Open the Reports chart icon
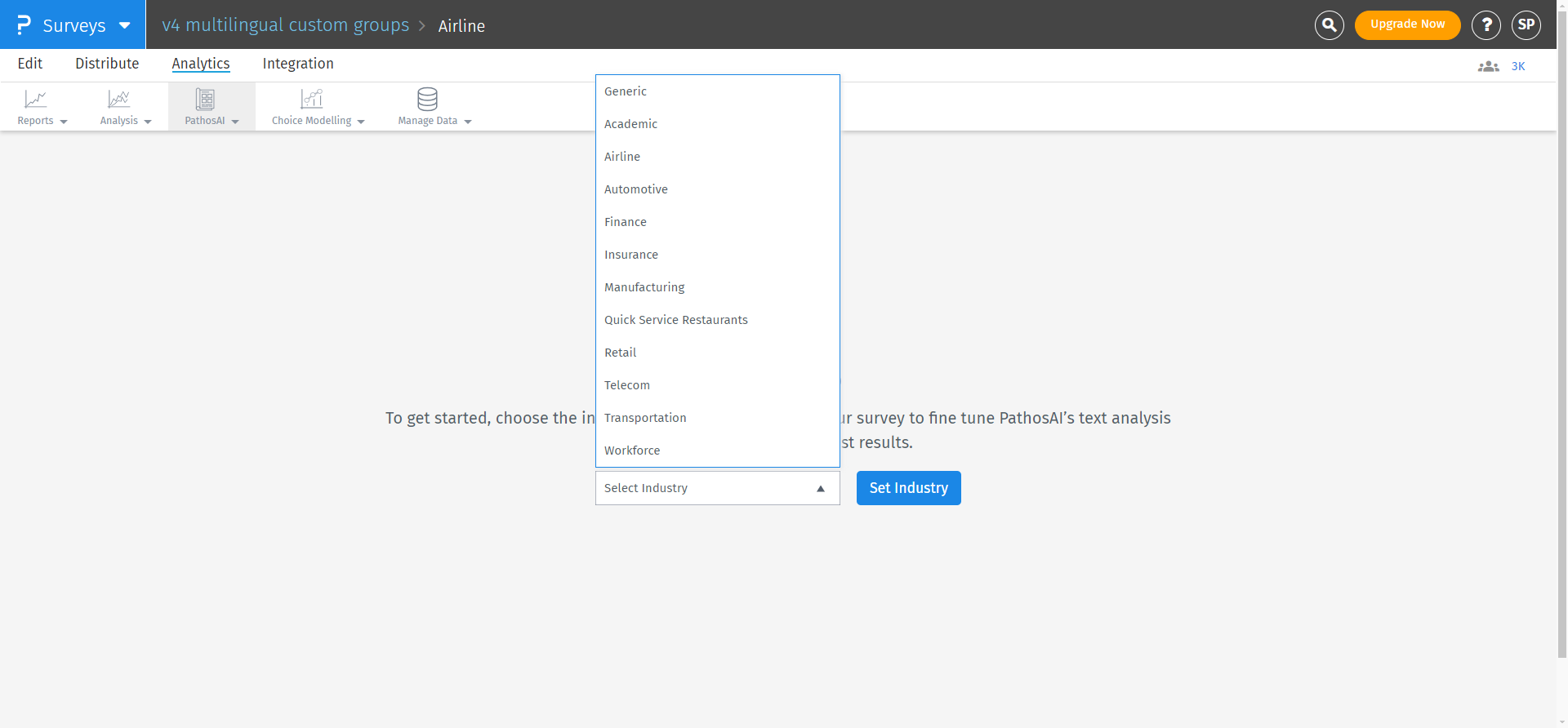 36,100
